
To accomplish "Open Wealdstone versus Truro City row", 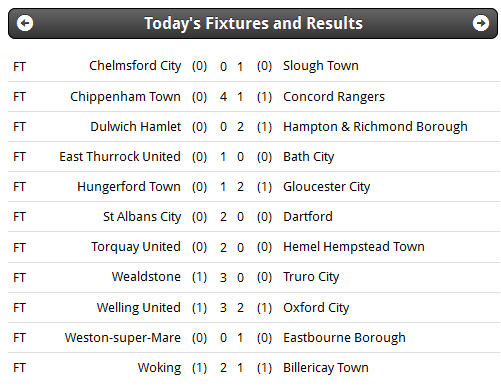I will [253, 277].
